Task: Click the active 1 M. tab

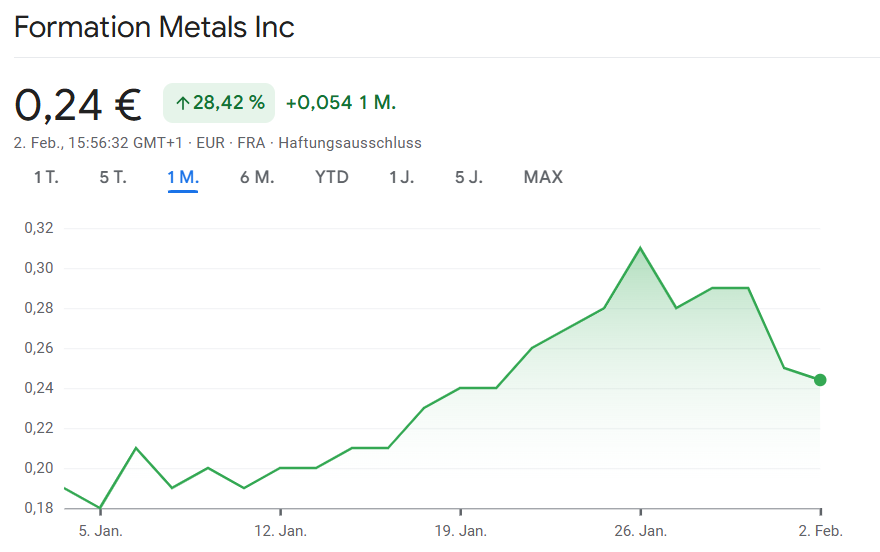Action: [x=183, y=177]
